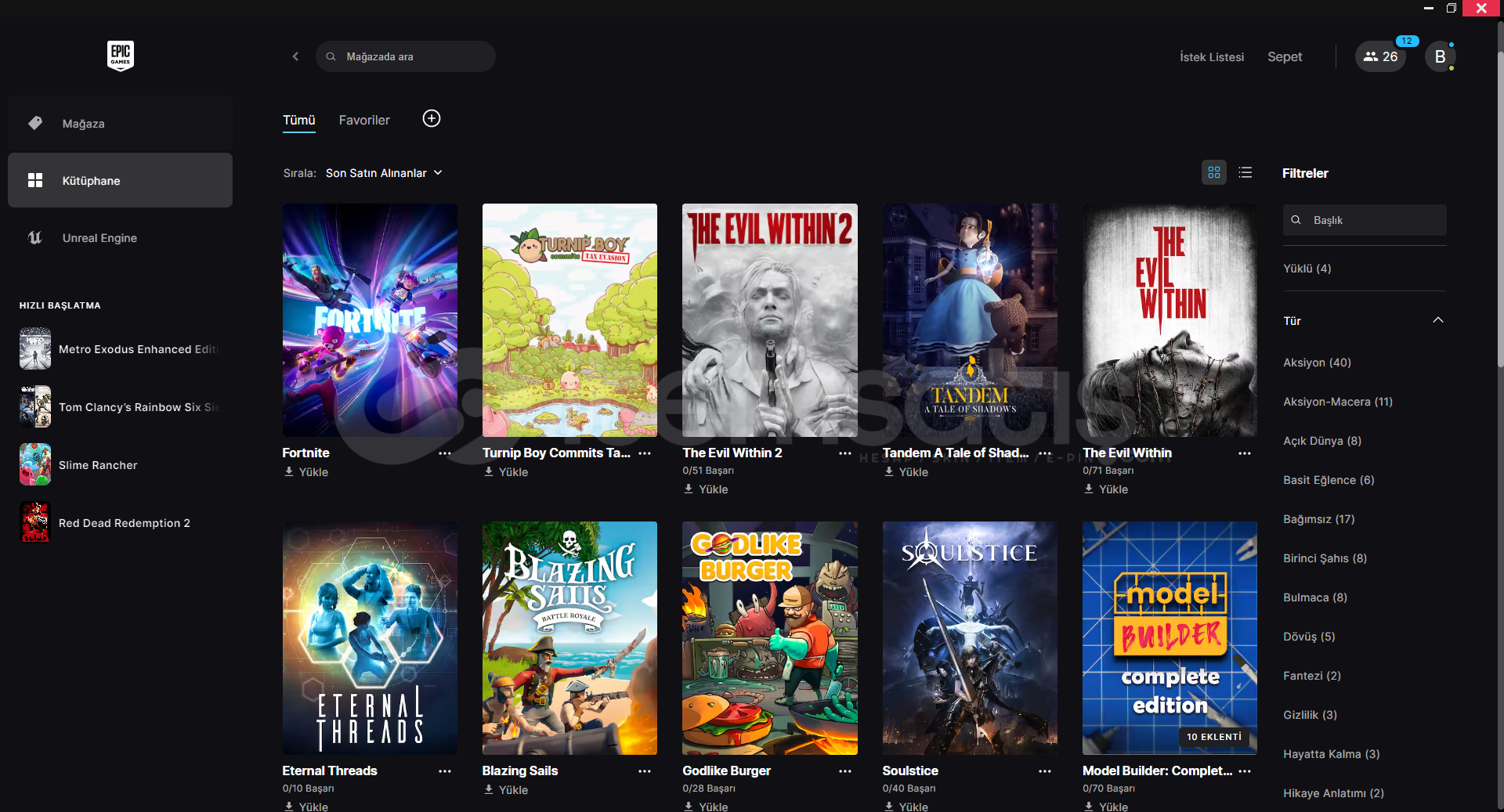The height and width of the screenshot is (812, 1504).
Task: Open Blazing Sails three-dot menu
Action: (x=645, y=771)
